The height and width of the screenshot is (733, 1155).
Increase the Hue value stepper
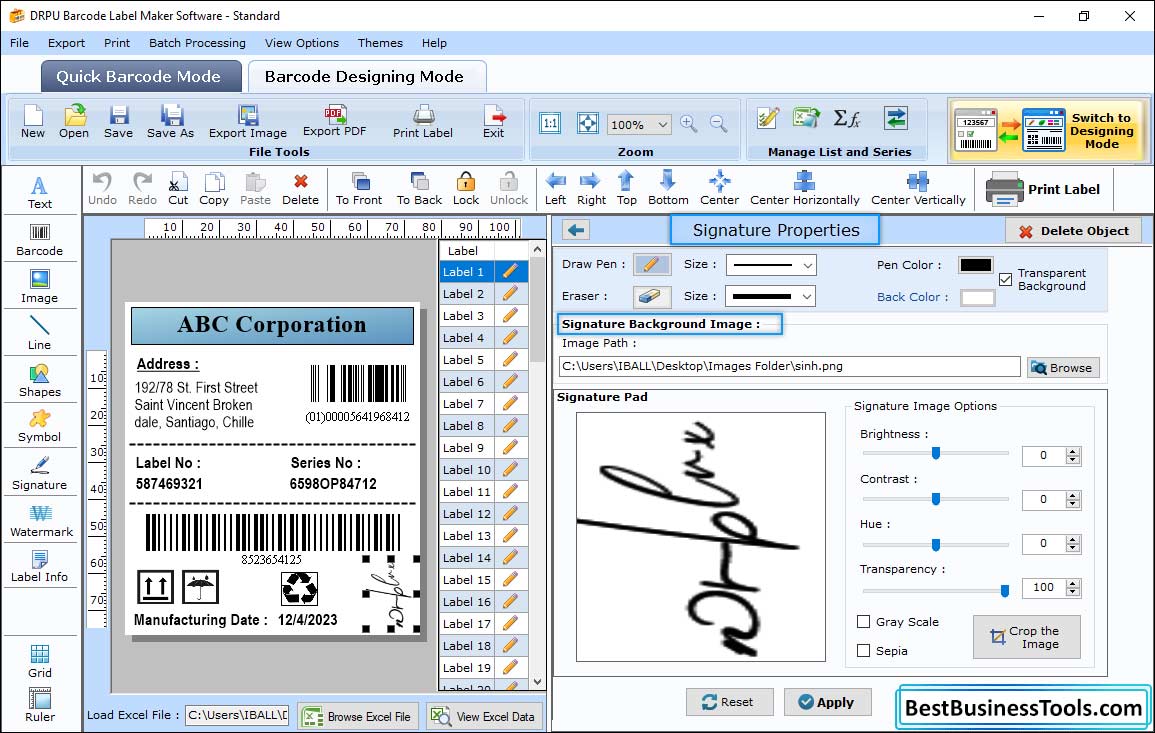tap(1073, 540)
